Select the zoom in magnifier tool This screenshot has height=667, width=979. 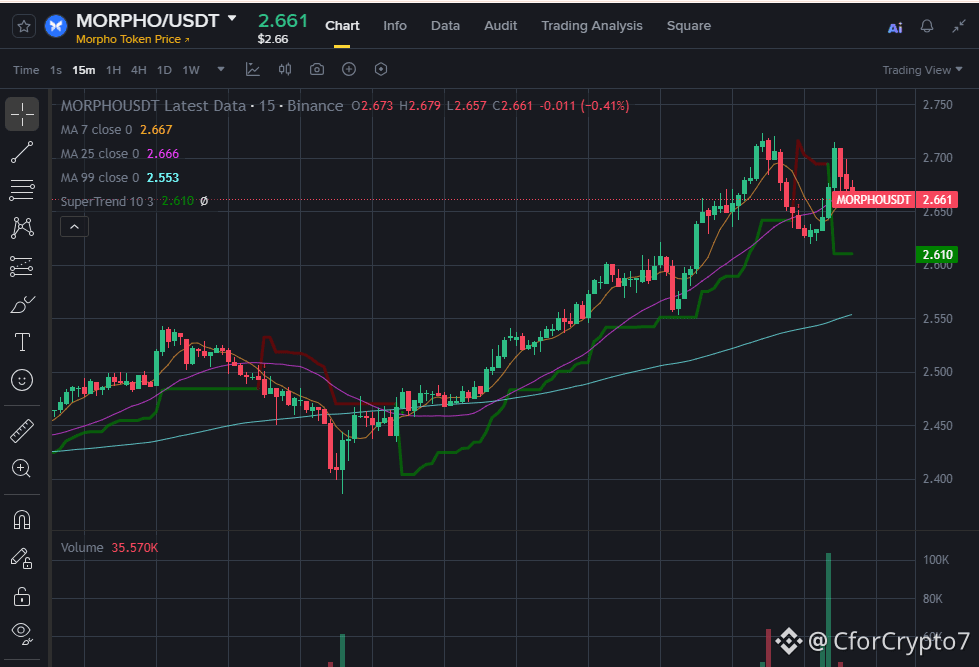coord(21,468)
